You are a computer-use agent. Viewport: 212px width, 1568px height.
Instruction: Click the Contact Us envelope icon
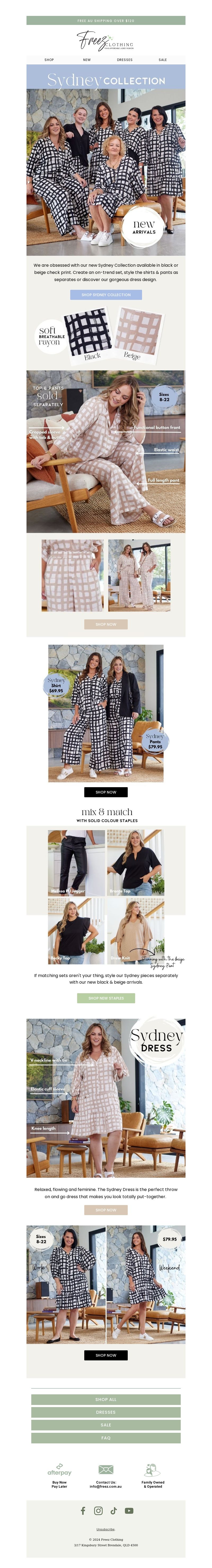(x=106, y=1469)
